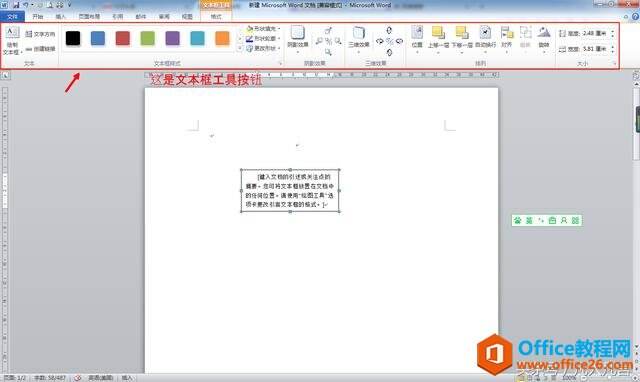Apply the red text box style

pyautogui.click(x=123, y=38)
